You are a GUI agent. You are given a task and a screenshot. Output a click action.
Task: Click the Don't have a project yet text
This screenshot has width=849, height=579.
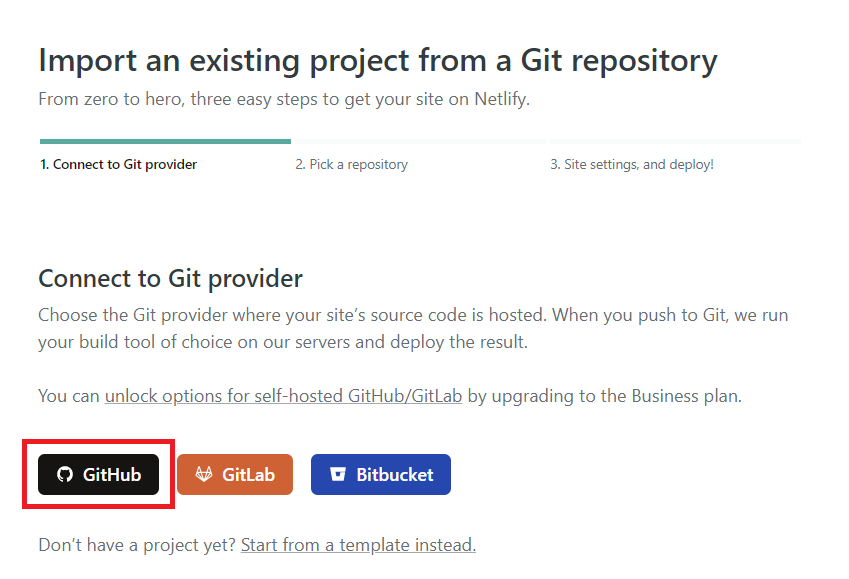(138, 545)
